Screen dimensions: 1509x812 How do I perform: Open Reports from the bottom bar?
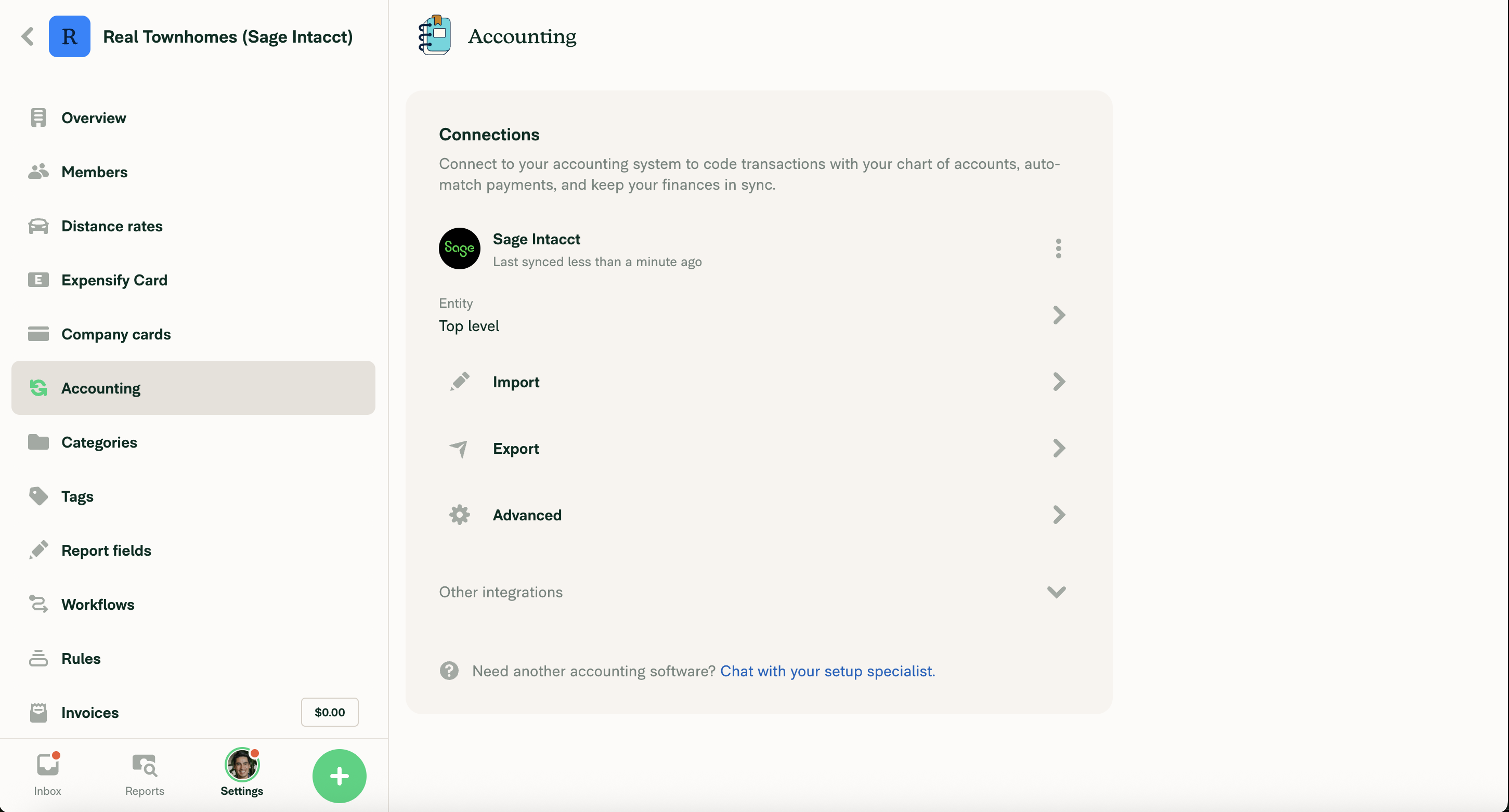[144, 774]
